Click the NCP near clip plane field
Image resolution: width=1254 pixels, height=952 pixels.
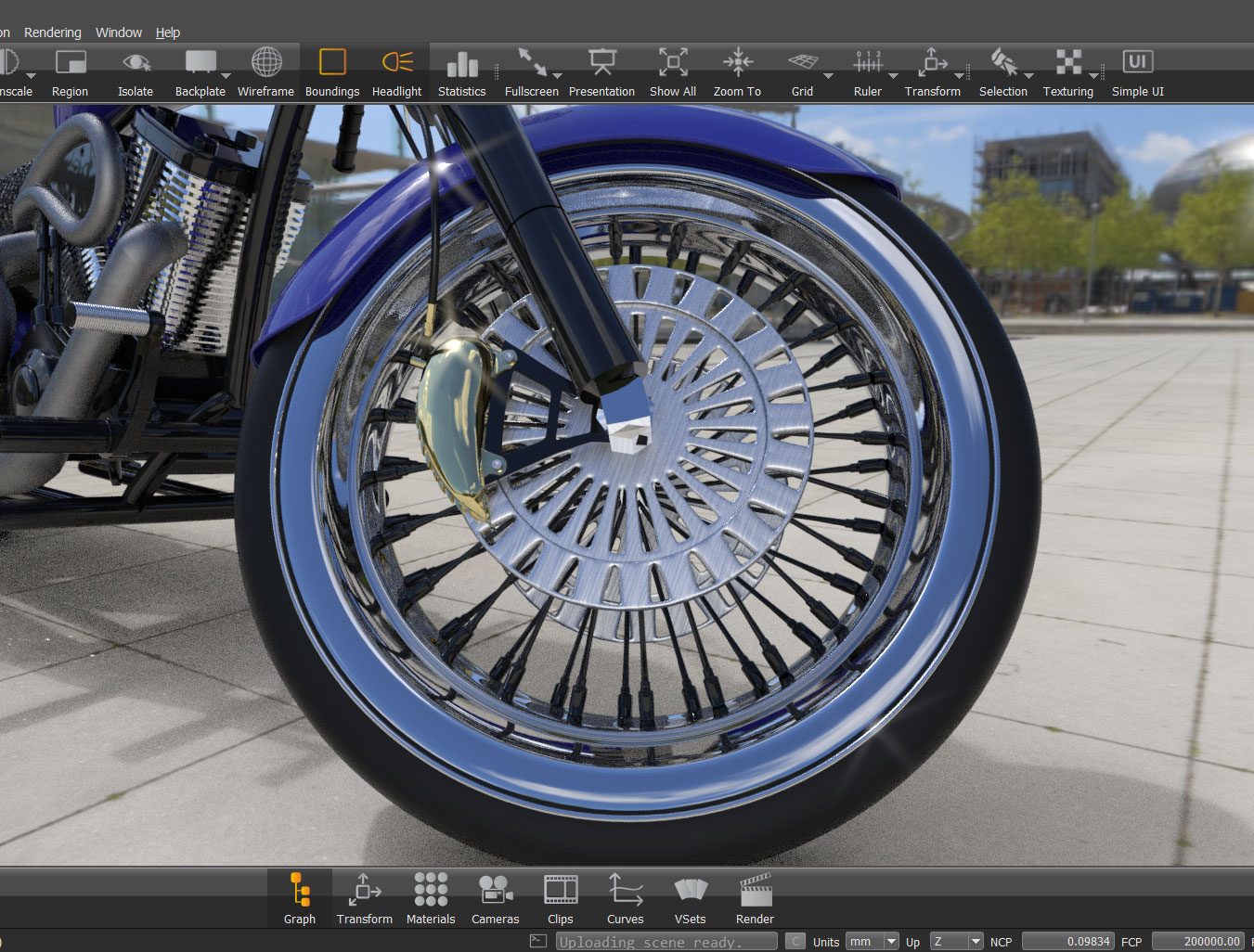pyautogui.click(x=1067, y=942)
